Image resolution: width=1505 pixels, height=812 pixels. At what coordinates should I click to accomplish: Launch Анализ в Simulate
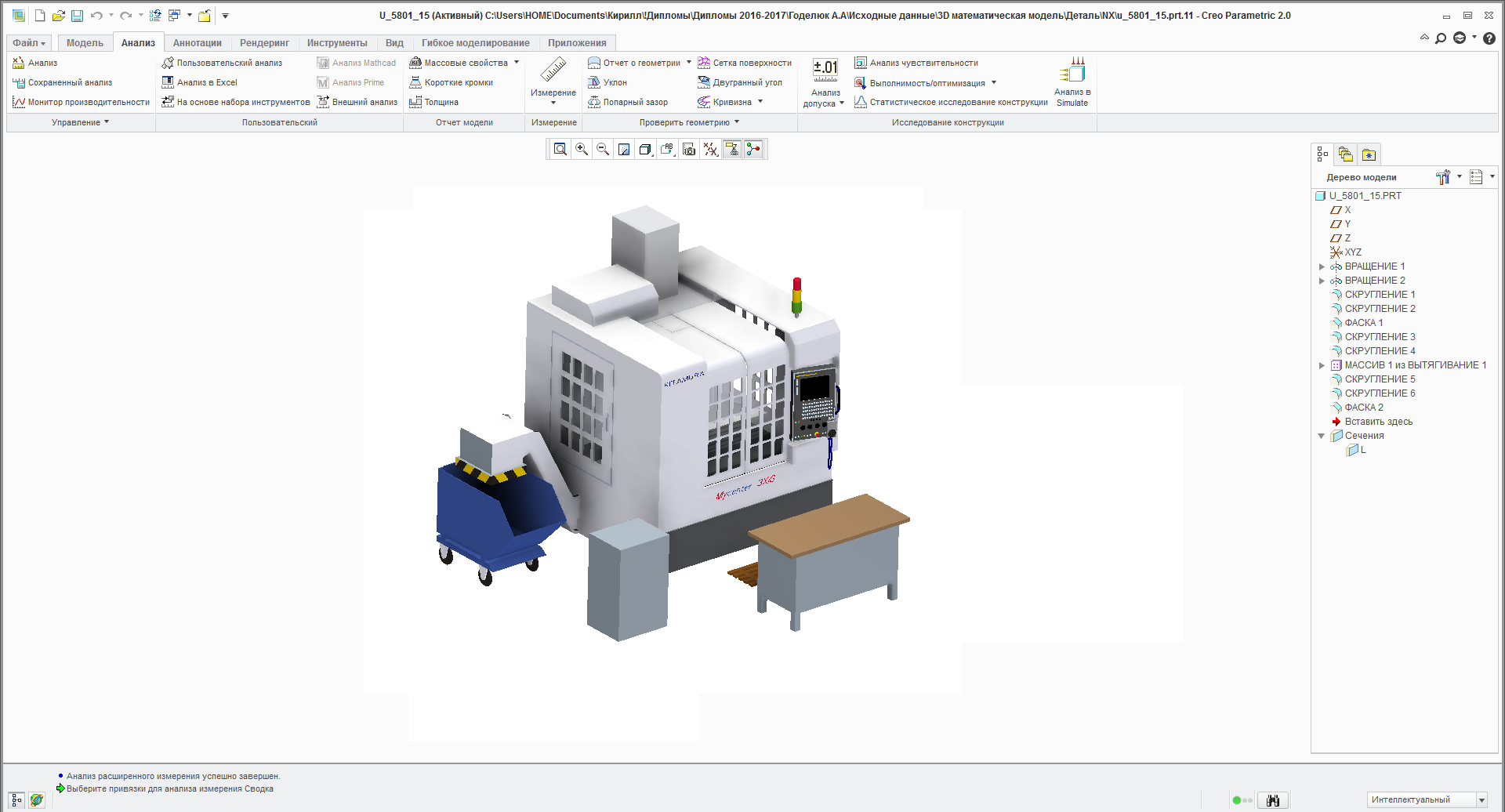(1072, 82)
